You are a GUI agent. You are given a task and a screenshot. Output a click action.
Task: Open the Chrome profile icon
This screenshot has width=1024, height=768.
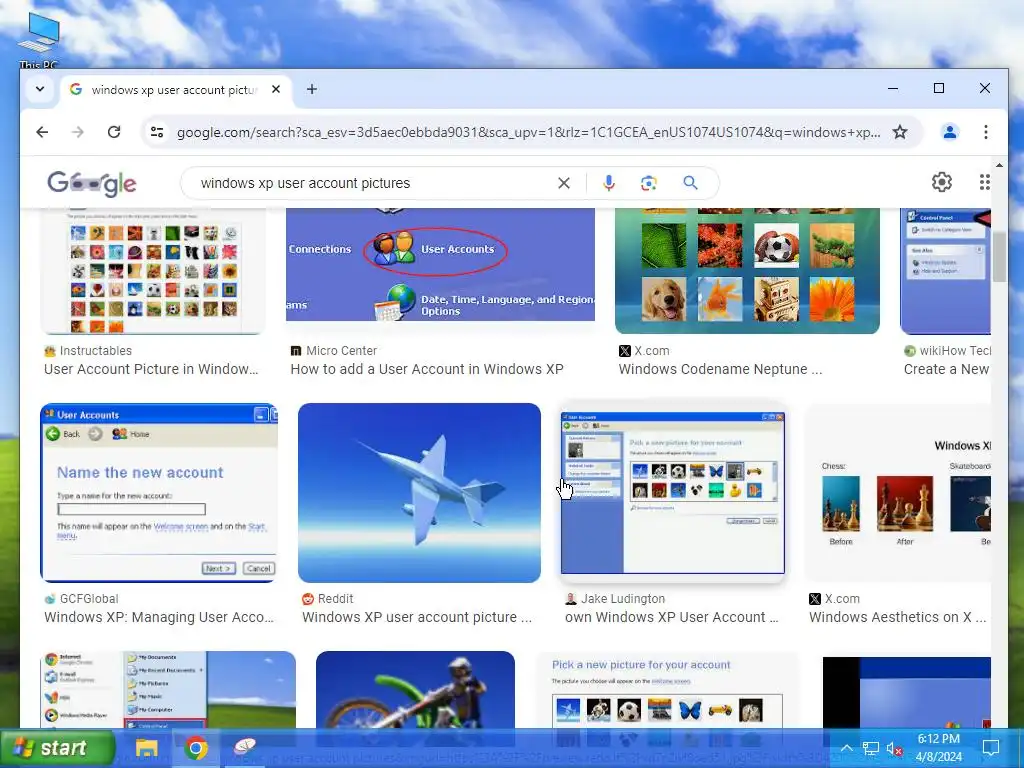(950, 132)
